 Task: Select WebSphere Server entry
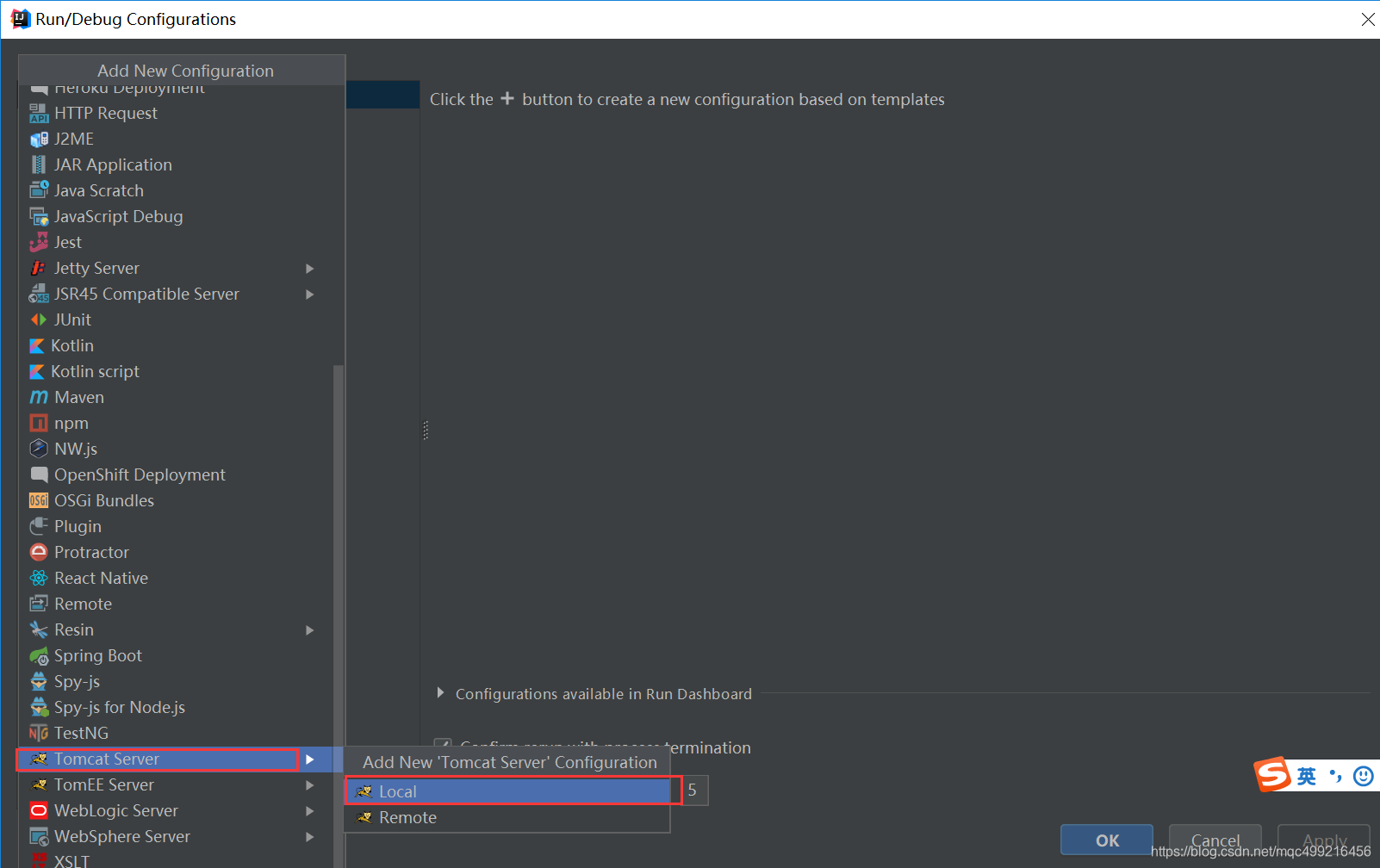pyautogui.click(x=175, y=836)
